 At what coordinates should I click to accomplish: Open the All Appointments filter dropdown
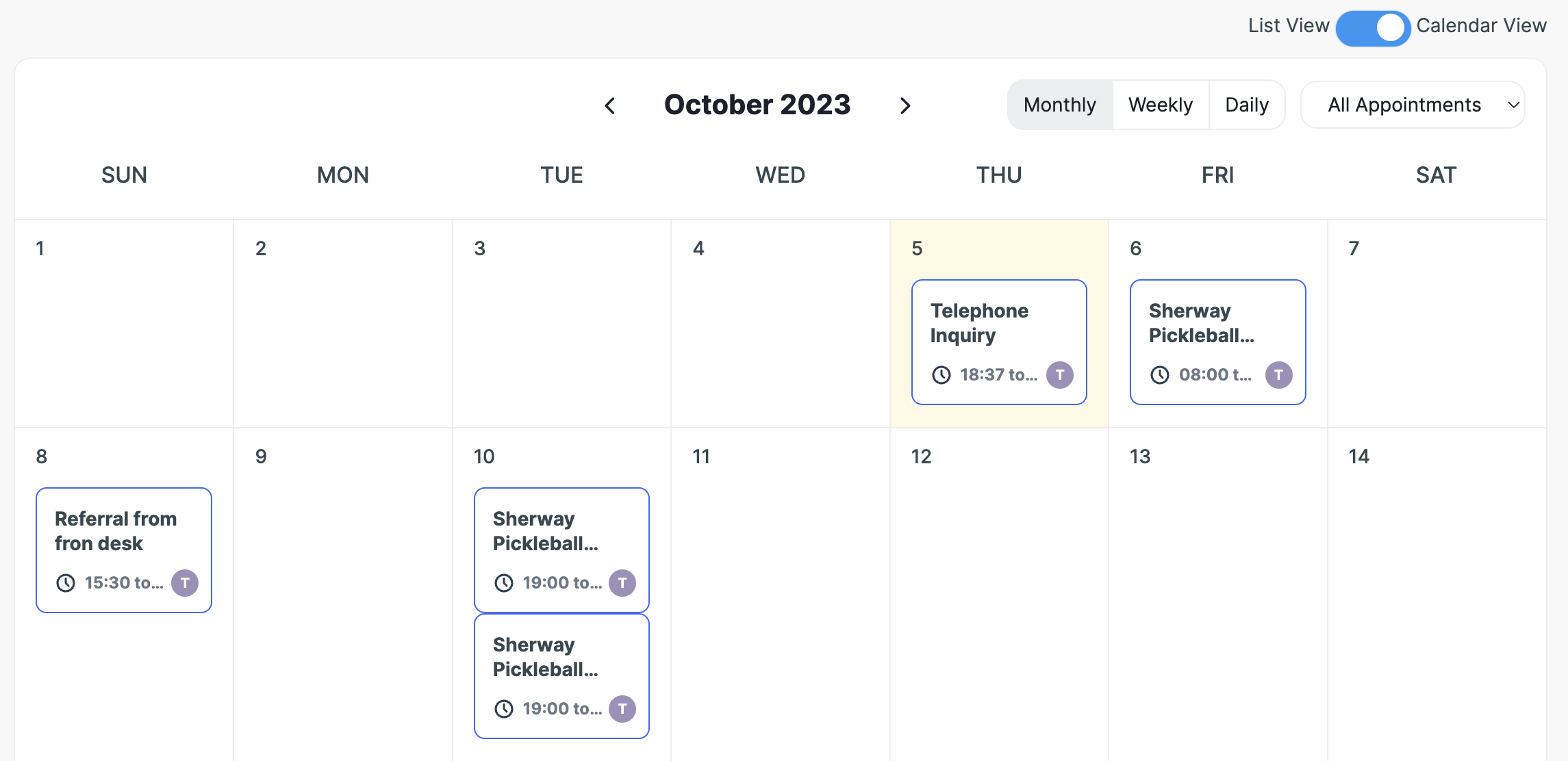click(x=1413, y=105)
